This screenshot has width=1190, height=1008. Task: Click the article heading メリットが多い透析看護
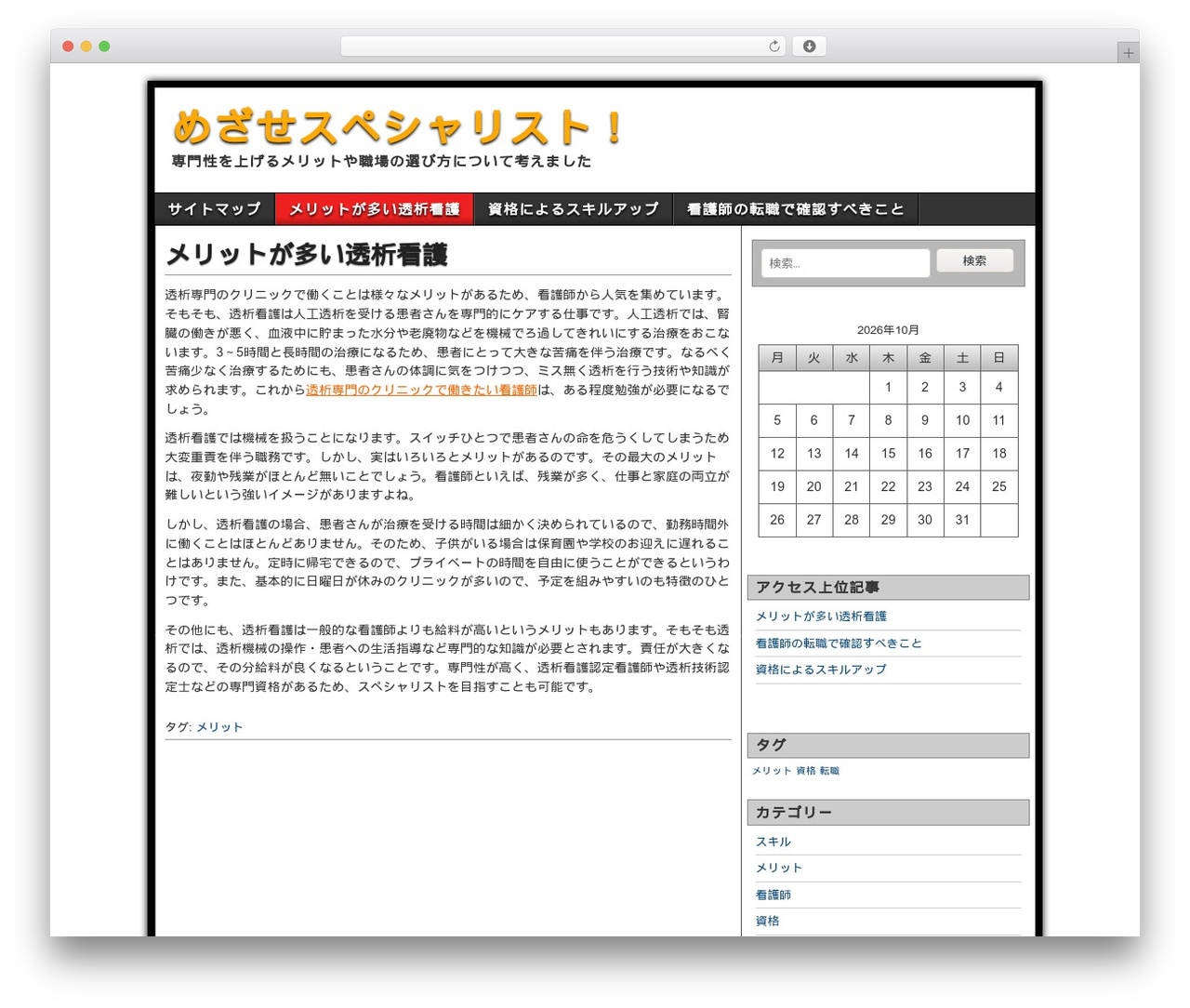coord(307,255)
